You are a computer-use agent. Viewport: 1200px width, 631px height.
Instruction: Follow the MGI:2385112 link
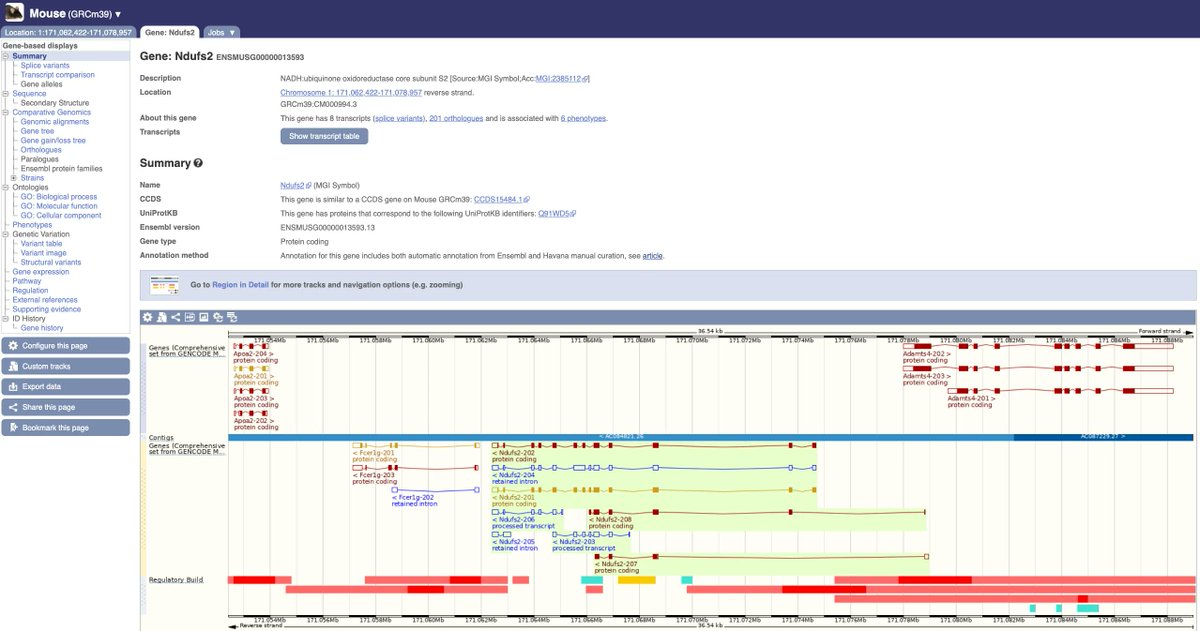point(562,78)
